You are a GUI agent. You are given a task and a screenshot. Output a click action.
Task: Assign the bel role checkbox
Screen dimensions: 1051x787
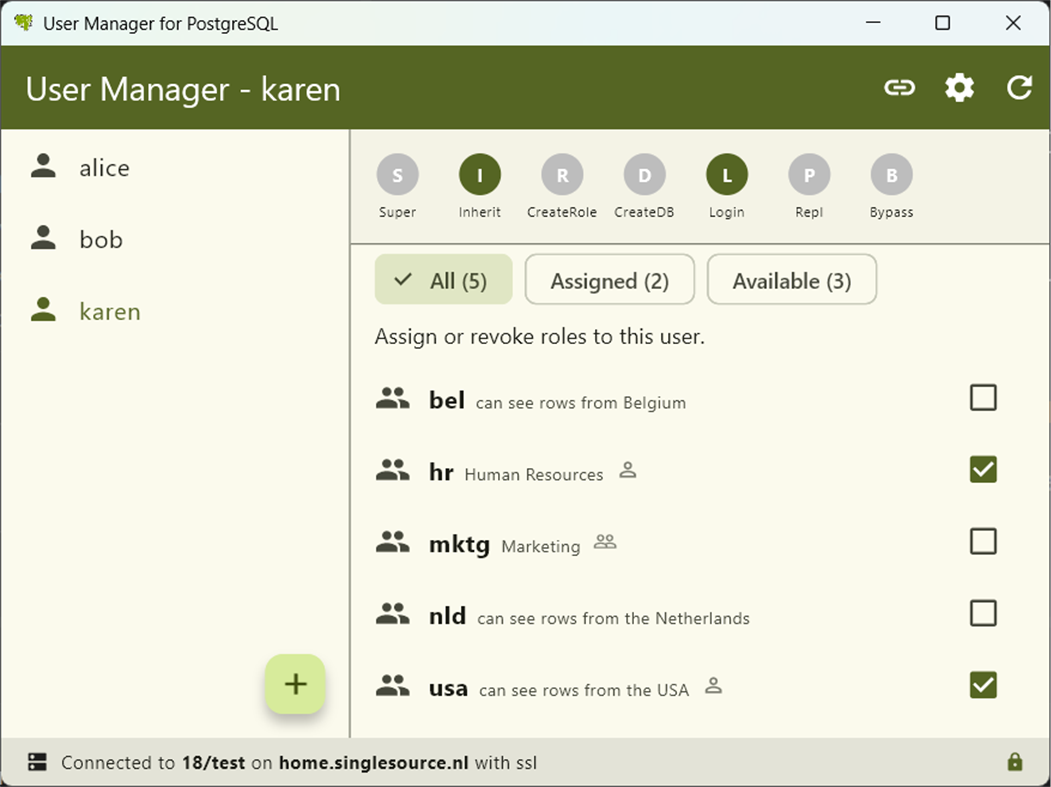coord(983,398)
